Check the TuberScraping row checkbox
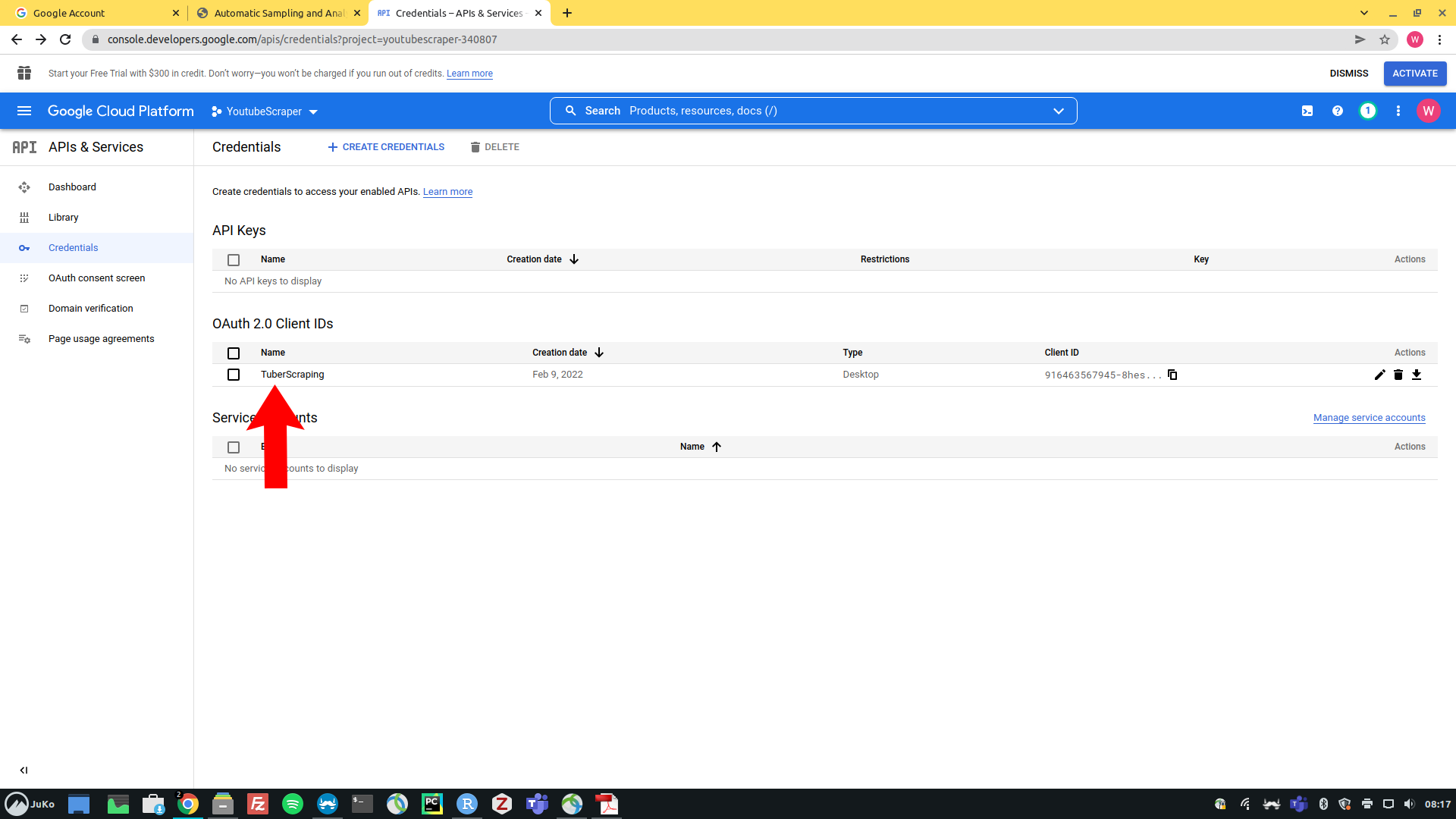This screenshot has height=819, width=1456. [x=234, y=375]
